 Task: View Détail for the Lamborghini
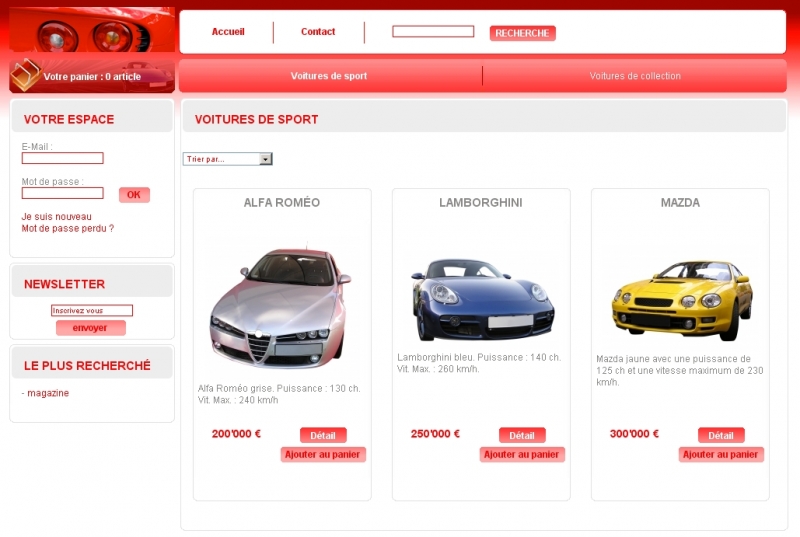point(522,436)
